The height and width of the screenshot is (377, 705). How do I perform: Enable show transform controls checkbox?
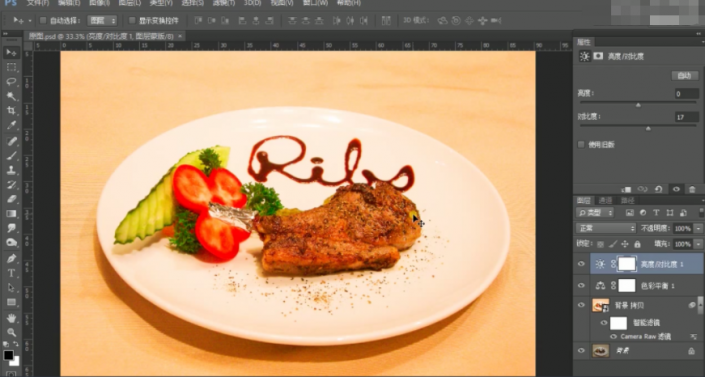point(132,20)
